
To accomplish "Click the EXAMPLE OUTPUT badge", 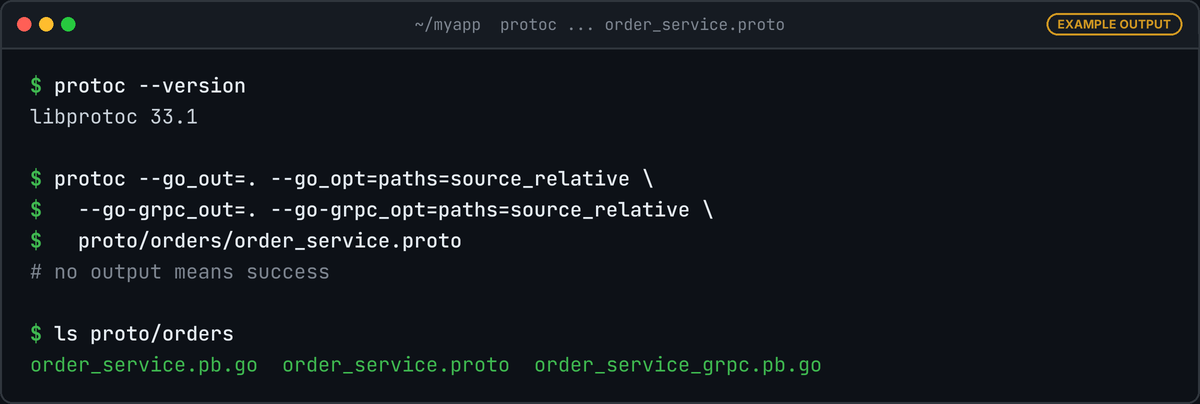I will pyautogui.click(x=1114, y=24).
